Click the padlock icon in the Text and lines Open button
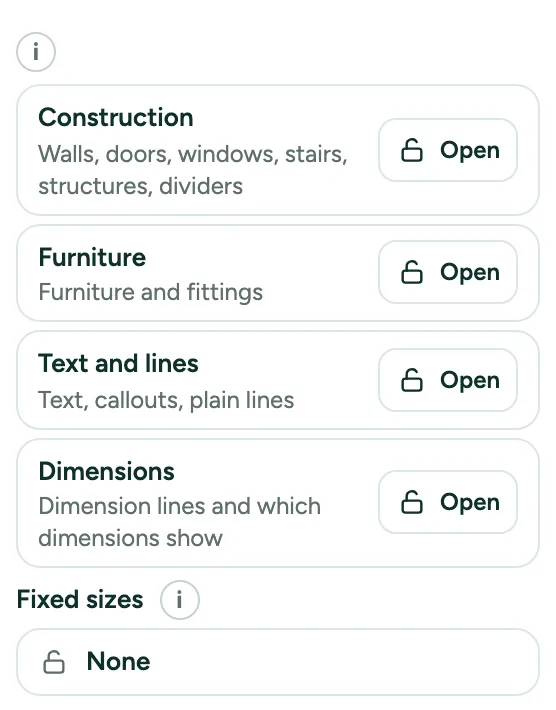Viewport: 556px width, 710px height. [x=412, y=380]
